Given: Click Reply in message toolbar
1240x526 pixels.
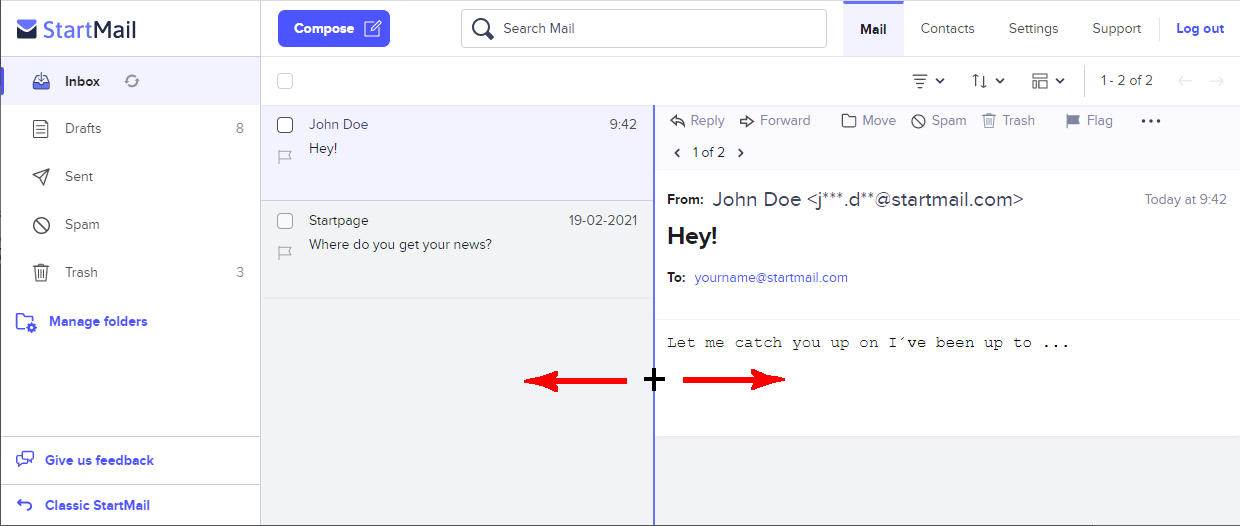Looking at the screenshot, I should tap(697, 121).
